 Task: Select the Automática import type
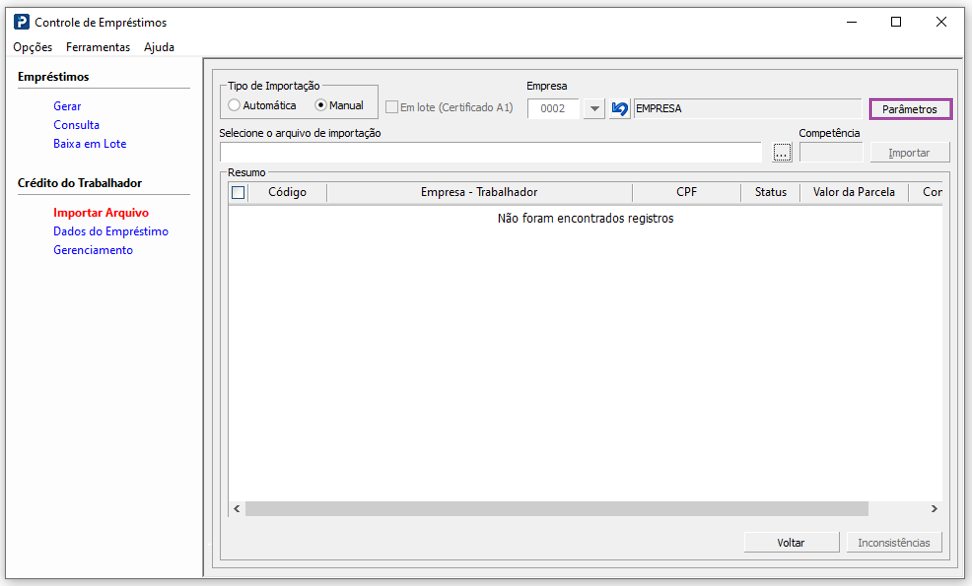pyautogui.click(x=234, y=105)
